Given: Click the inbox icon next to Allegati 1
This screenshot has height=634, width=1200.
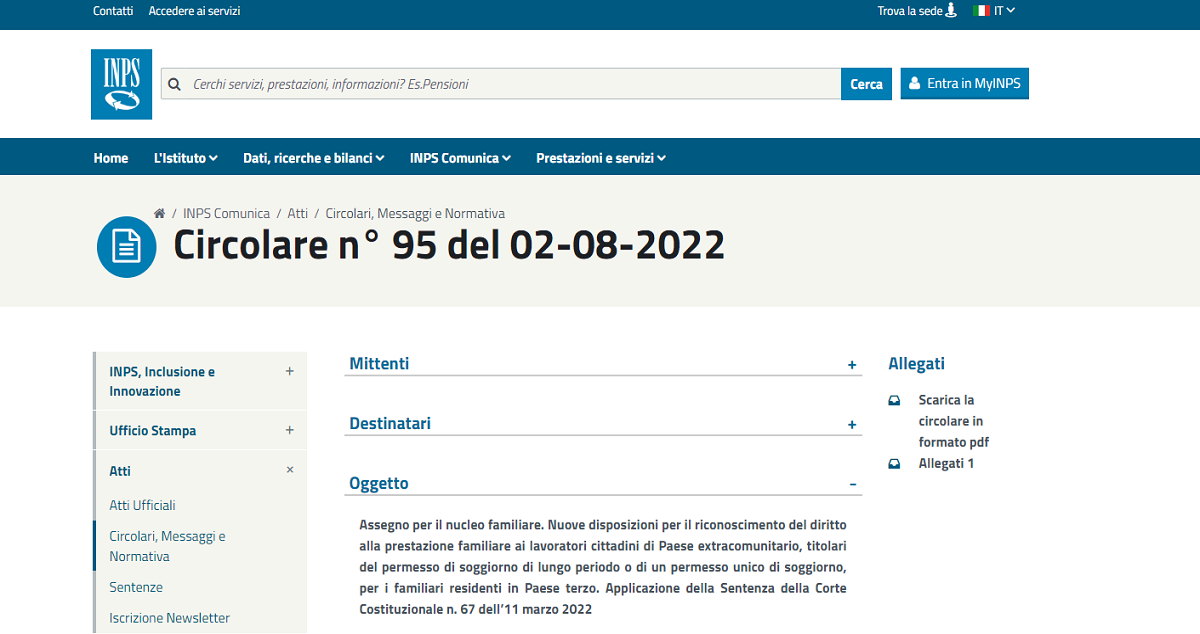Looking at the screenshot, I should point(895,464).
